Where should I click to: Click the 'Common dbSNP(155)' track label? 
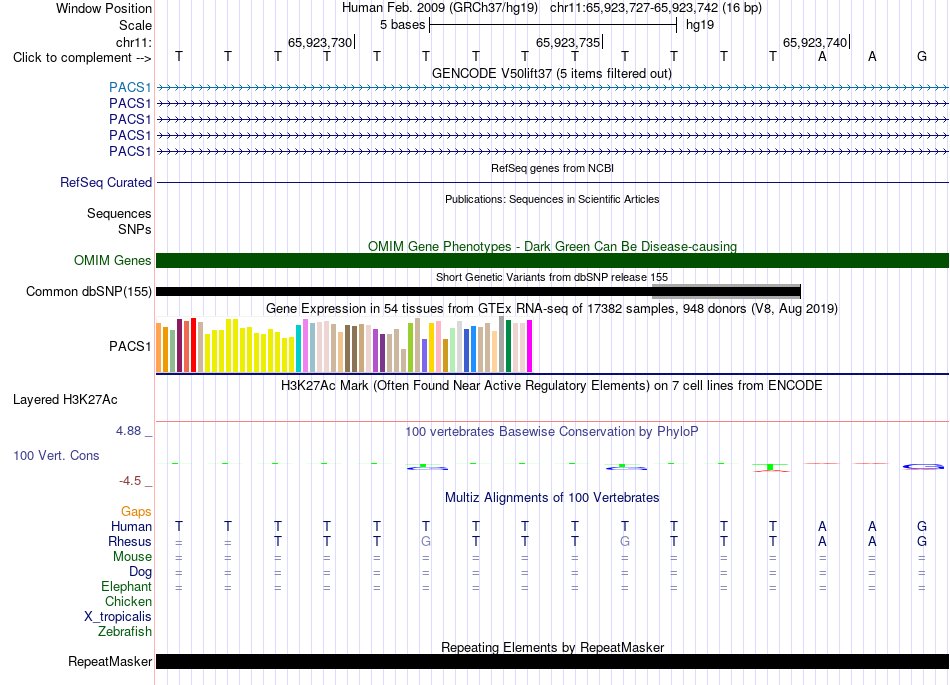click(x=88, y=291)
